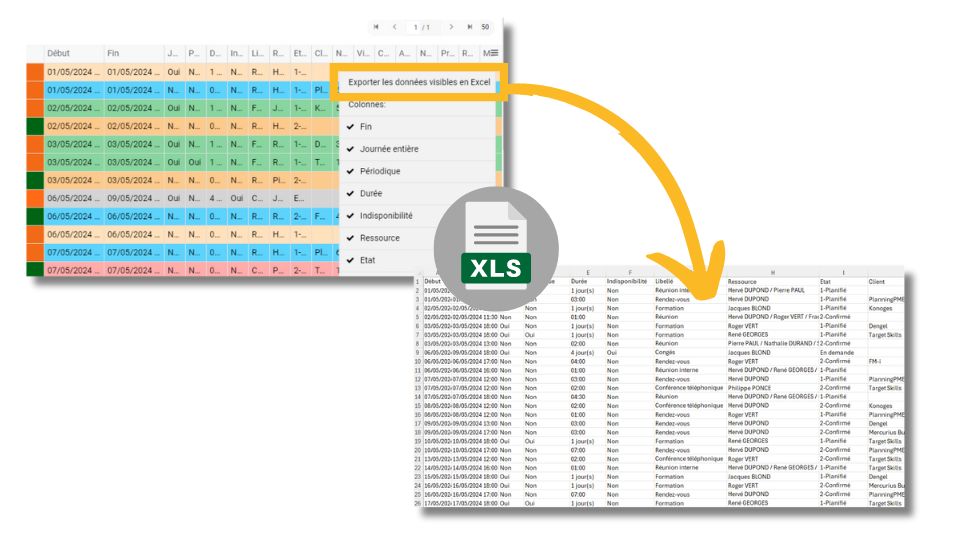Click the In... grid column header

click(x=236, y=53)
